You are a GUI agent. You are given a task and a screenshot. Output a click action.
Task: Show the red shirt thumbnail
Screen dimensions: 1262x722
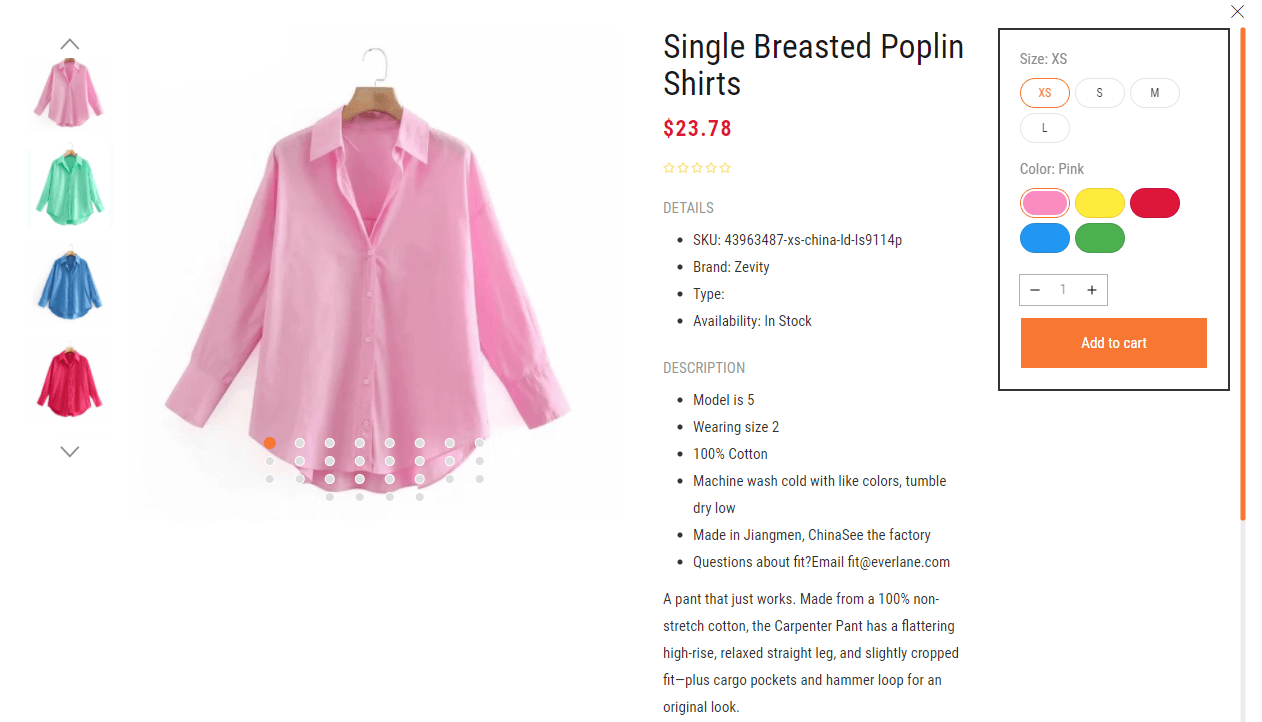click(x=69, y=380)
